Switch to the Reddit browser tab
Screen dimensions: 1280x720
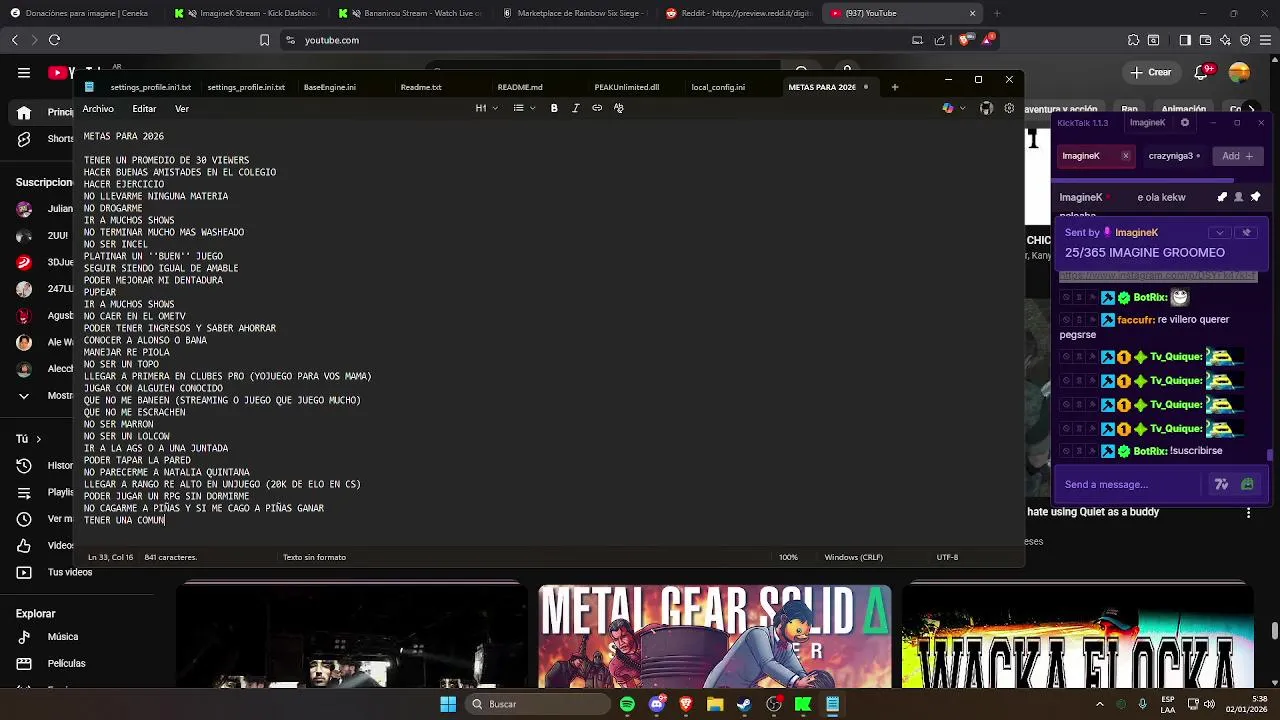(738, 13)
